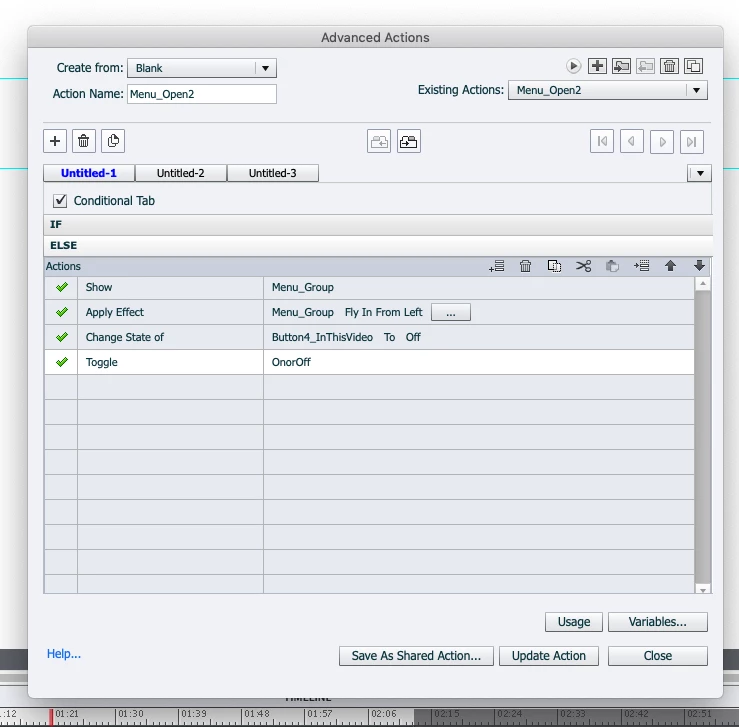This screenshot has width=739, height=727.
Task: Move the selected action up
Action: (670, 266)
